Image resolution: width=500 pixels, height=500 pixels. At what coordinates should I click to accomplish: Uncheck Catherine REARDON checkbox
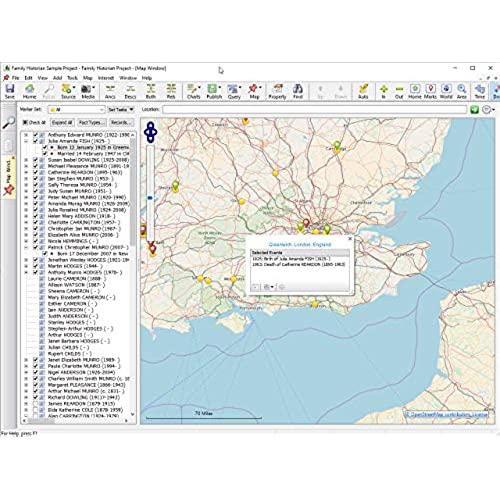point(35,172)
